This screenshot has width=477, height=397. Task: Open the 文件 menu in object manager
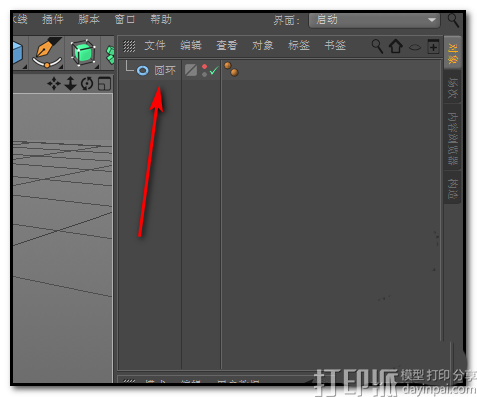tap(155, 45)
